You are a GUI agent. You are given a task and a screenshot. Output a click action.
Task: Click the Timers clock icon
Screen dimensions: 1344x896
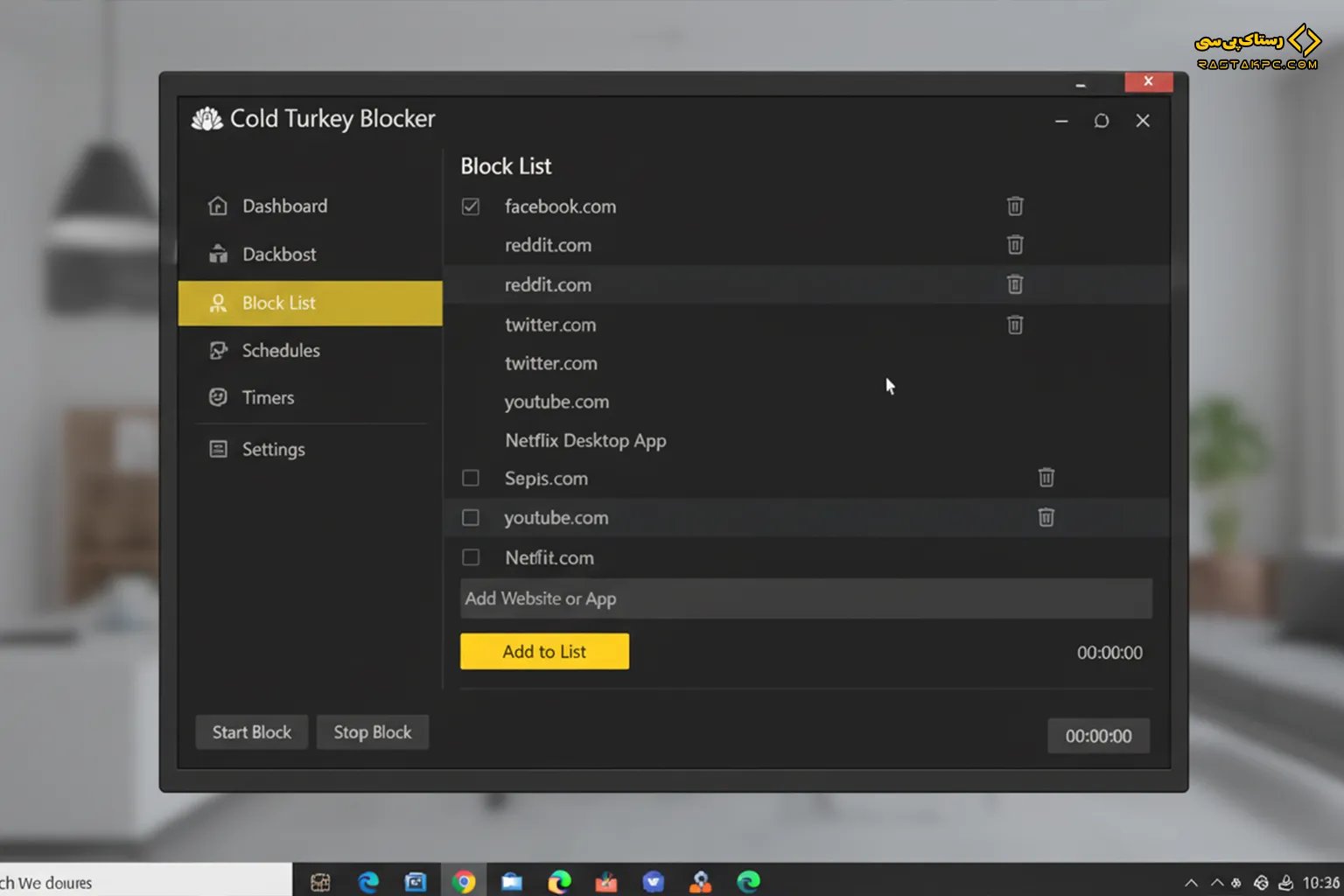pyautogui.click(x=218, y=397)
